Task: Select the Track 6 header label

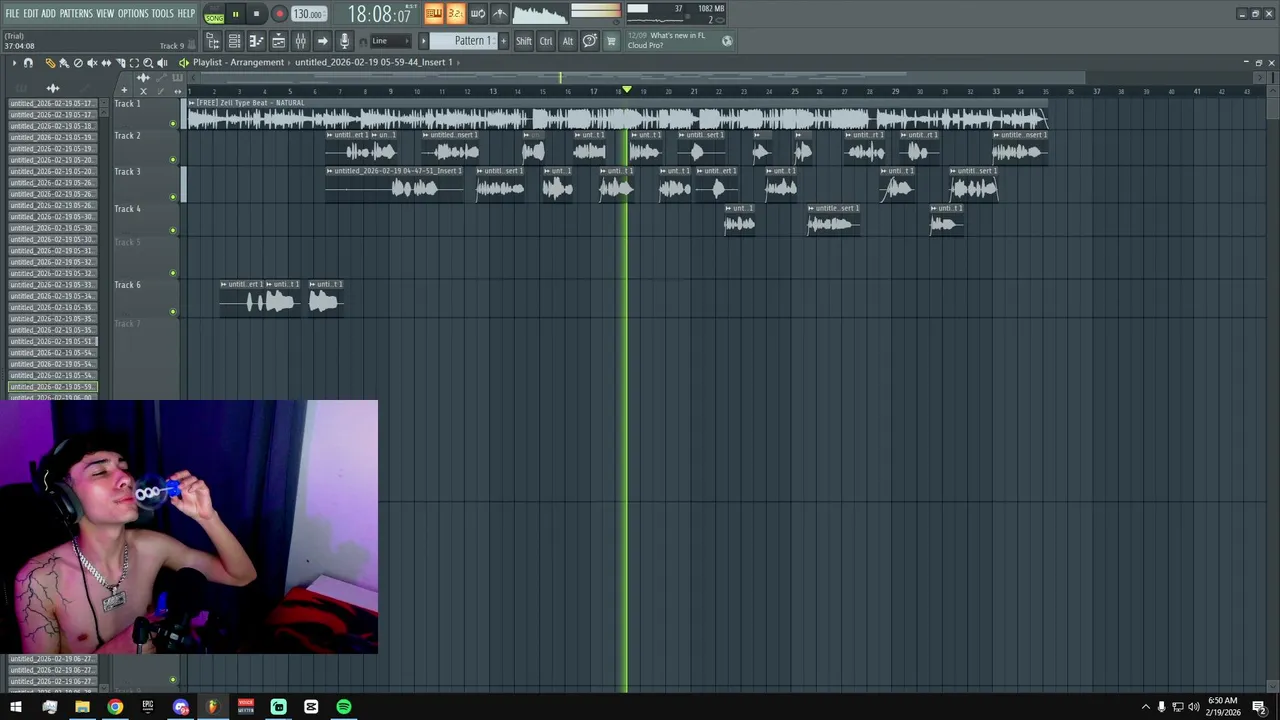Action: pos(127,285)
